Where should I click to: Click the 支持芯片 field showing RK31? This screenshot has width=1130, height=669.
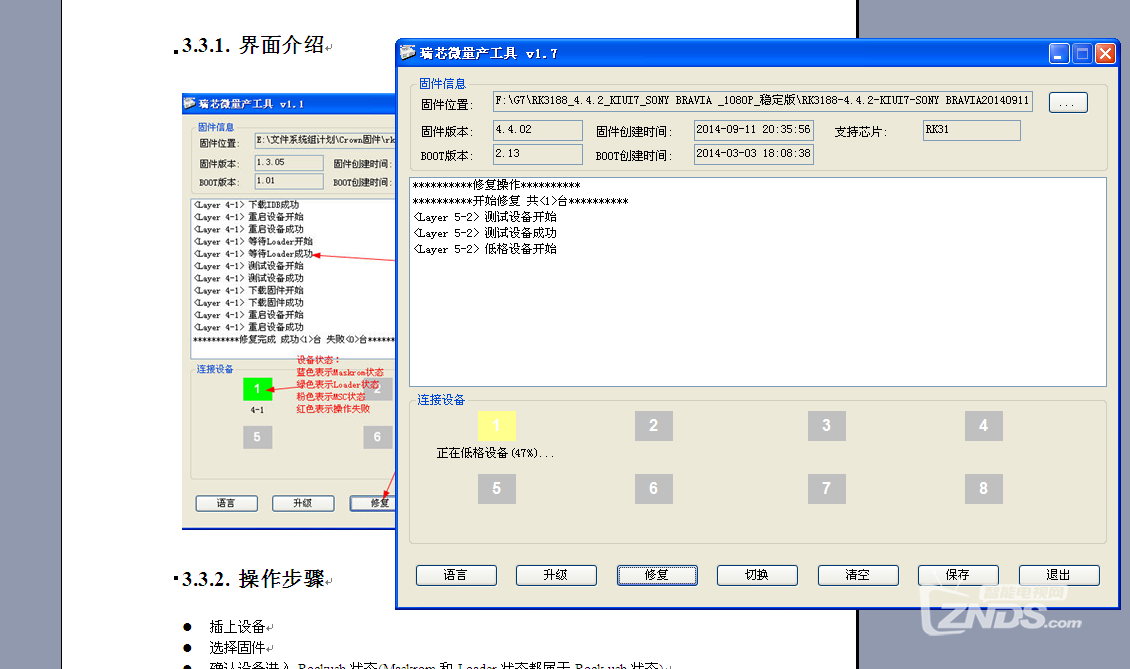[x=971, y=130]
